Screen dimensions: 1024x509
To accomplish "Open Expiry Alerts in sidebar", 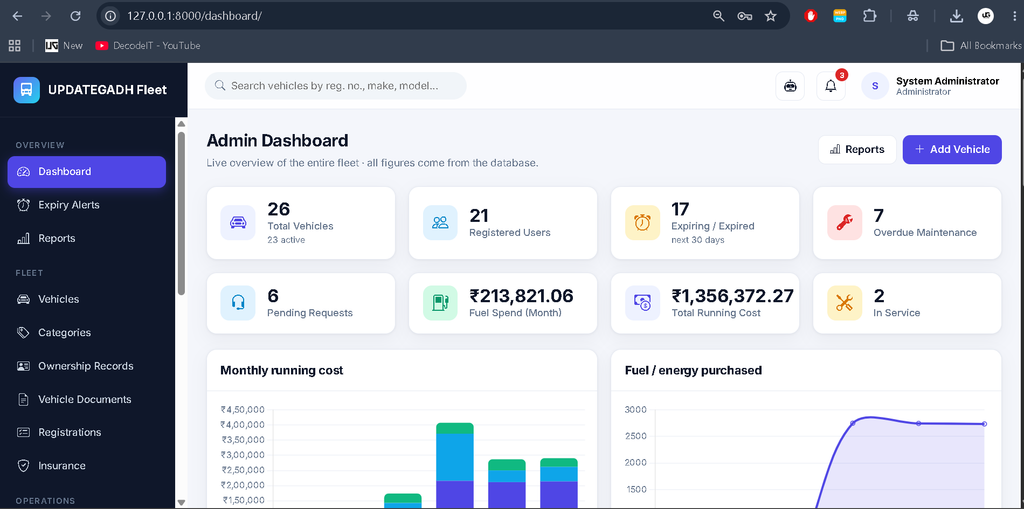I will point(87,205).
